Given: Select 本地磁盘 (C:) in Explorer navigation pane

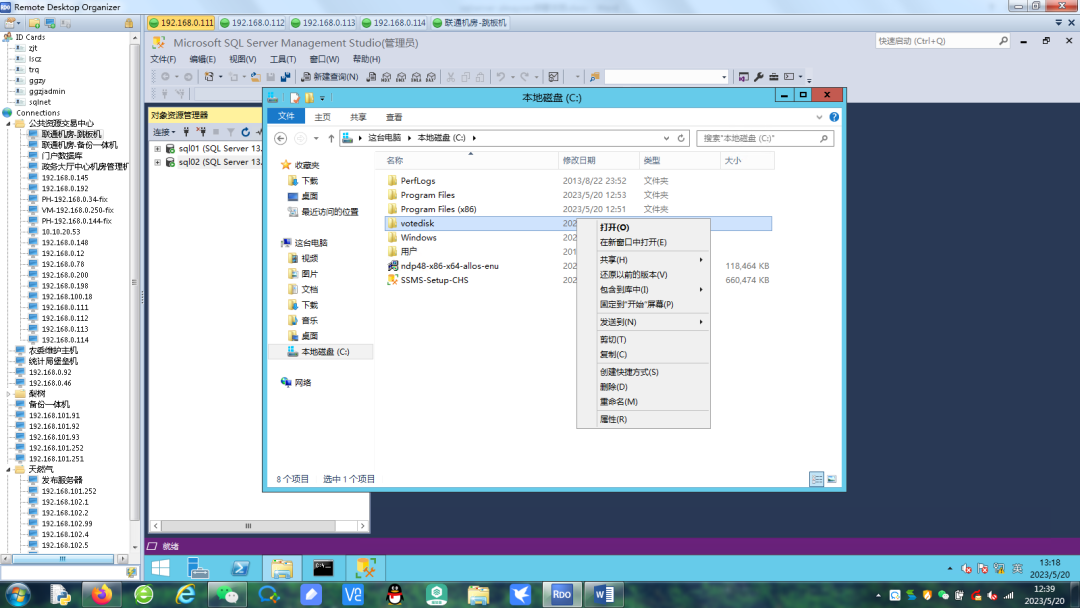Looking at the screenshot, I should coord(325,351).
